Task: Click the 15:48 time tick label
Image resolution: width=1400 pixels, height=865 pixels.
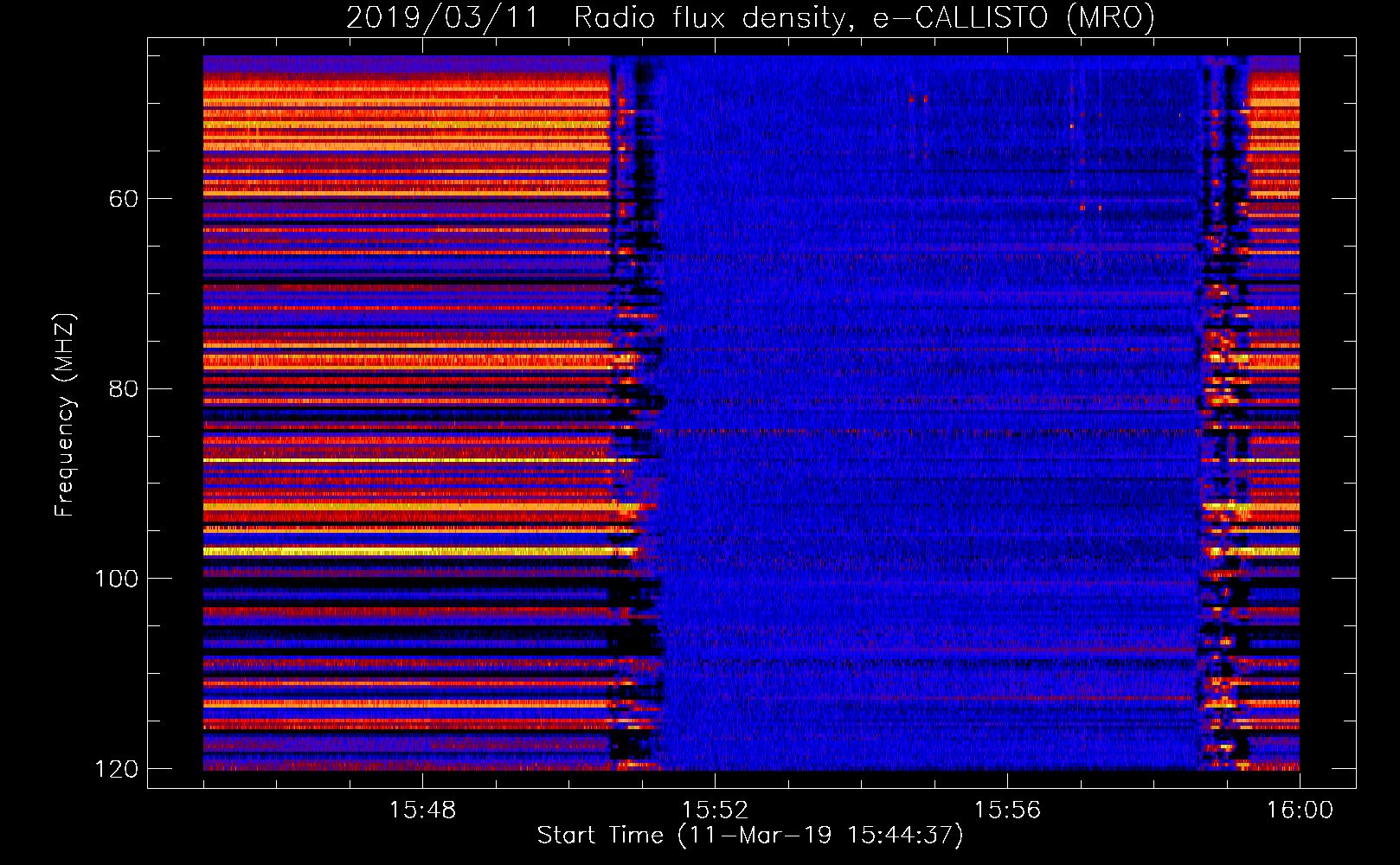Action: tap(422, 811)
